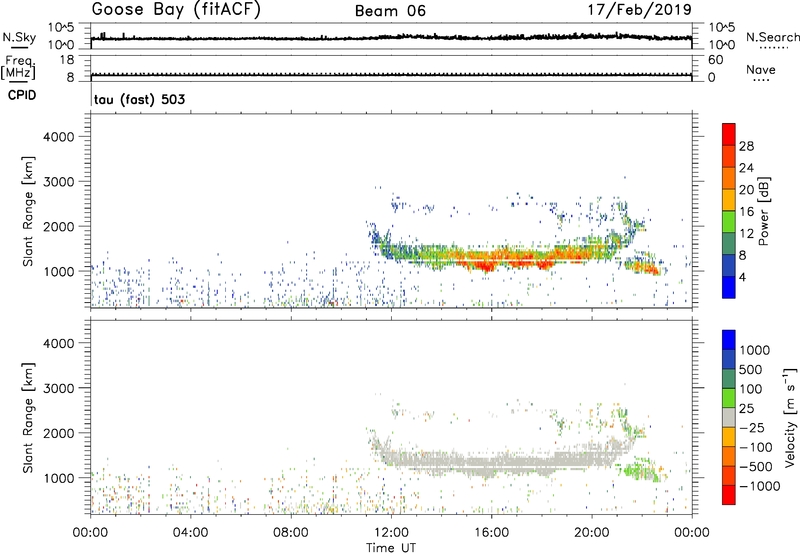Select the '04:00' time tick label
Image resolution: width=800 pixels, height=554 pixels.
[x=190, y=533]
